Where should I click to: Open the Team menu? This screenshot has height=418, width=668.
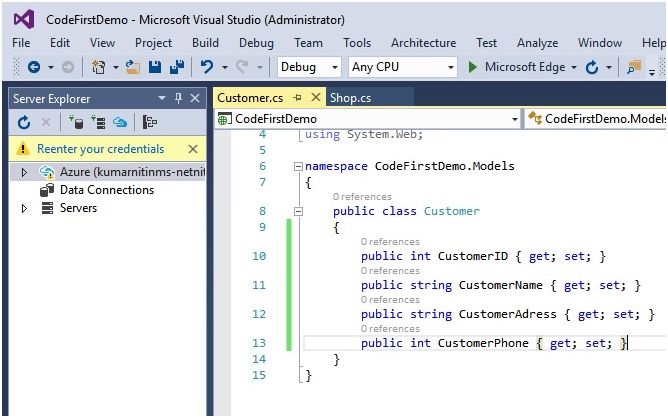pos(308,43)
